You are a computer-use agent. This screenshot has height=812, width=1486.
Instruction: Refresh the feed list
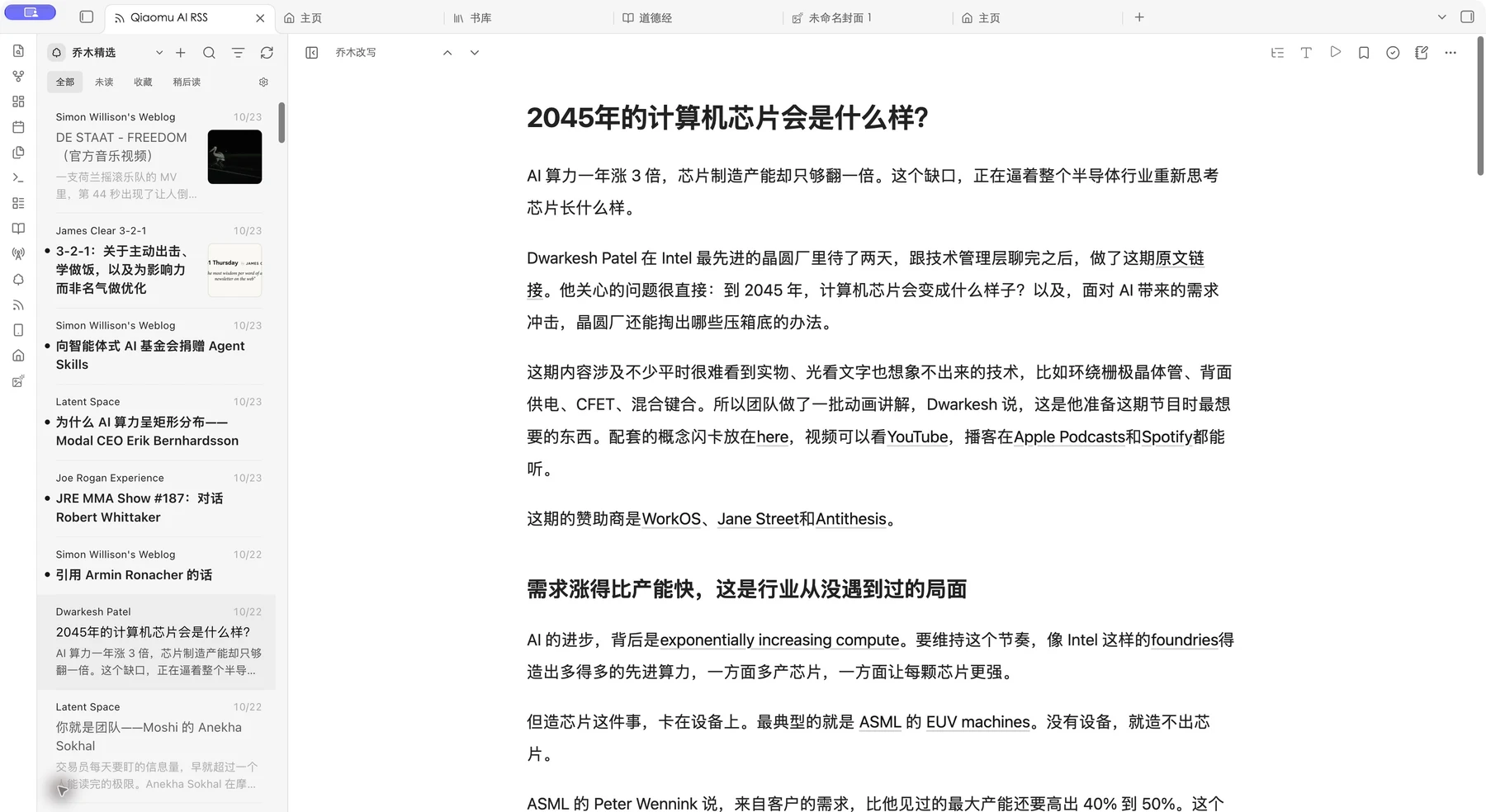[x=267, y=53]
